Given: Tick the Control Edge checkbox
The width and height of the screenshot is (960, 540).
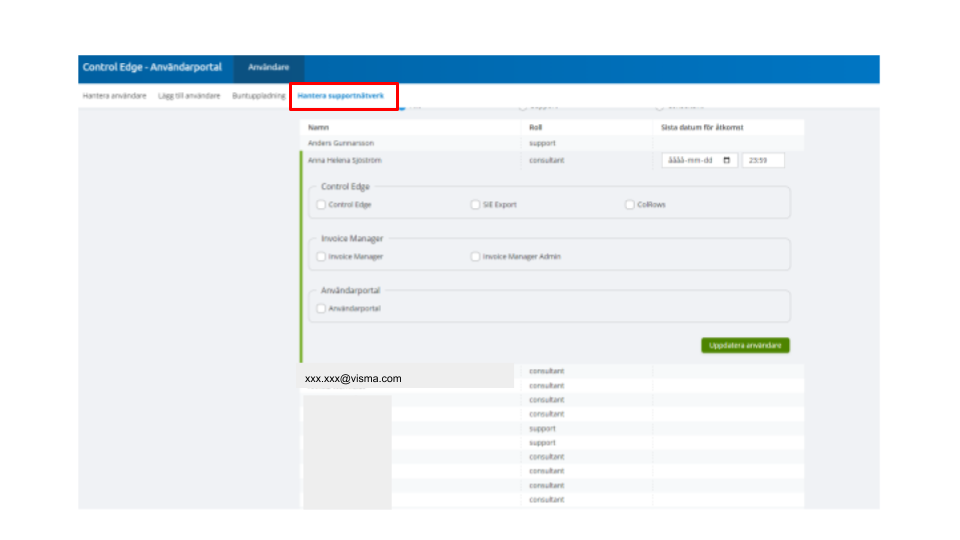Looking at the screenshot, I should coord(321,204).
